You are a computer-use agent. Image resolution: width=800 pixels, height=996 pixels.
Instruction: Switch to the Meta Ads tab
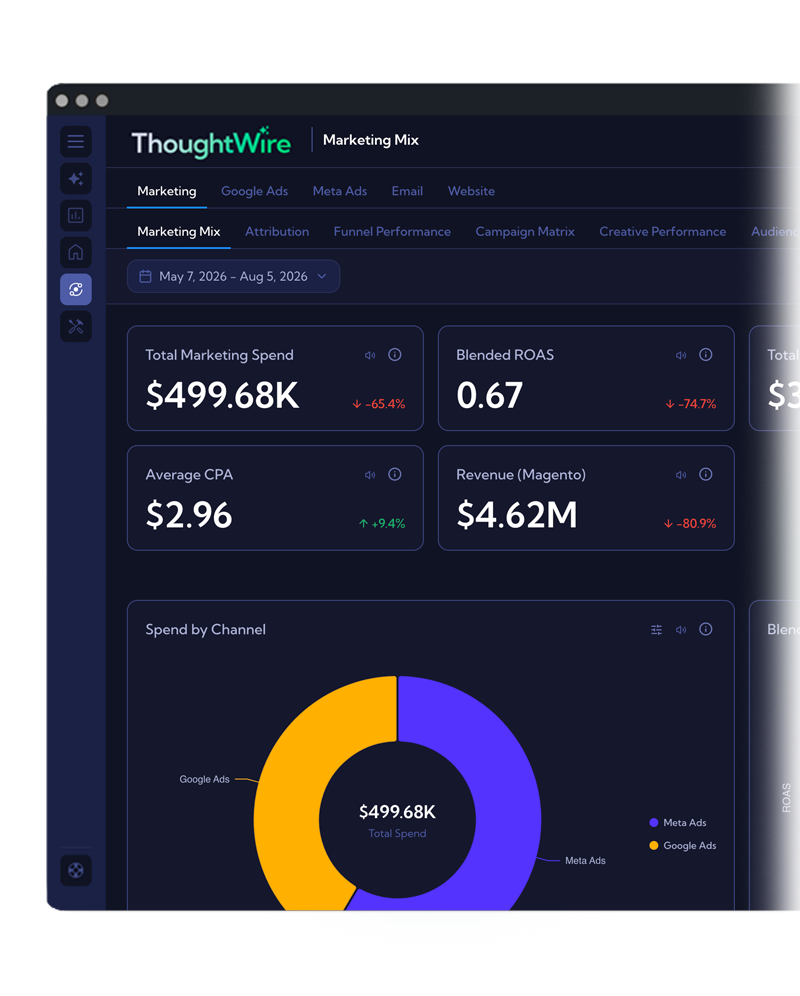(x=340, y=191)
